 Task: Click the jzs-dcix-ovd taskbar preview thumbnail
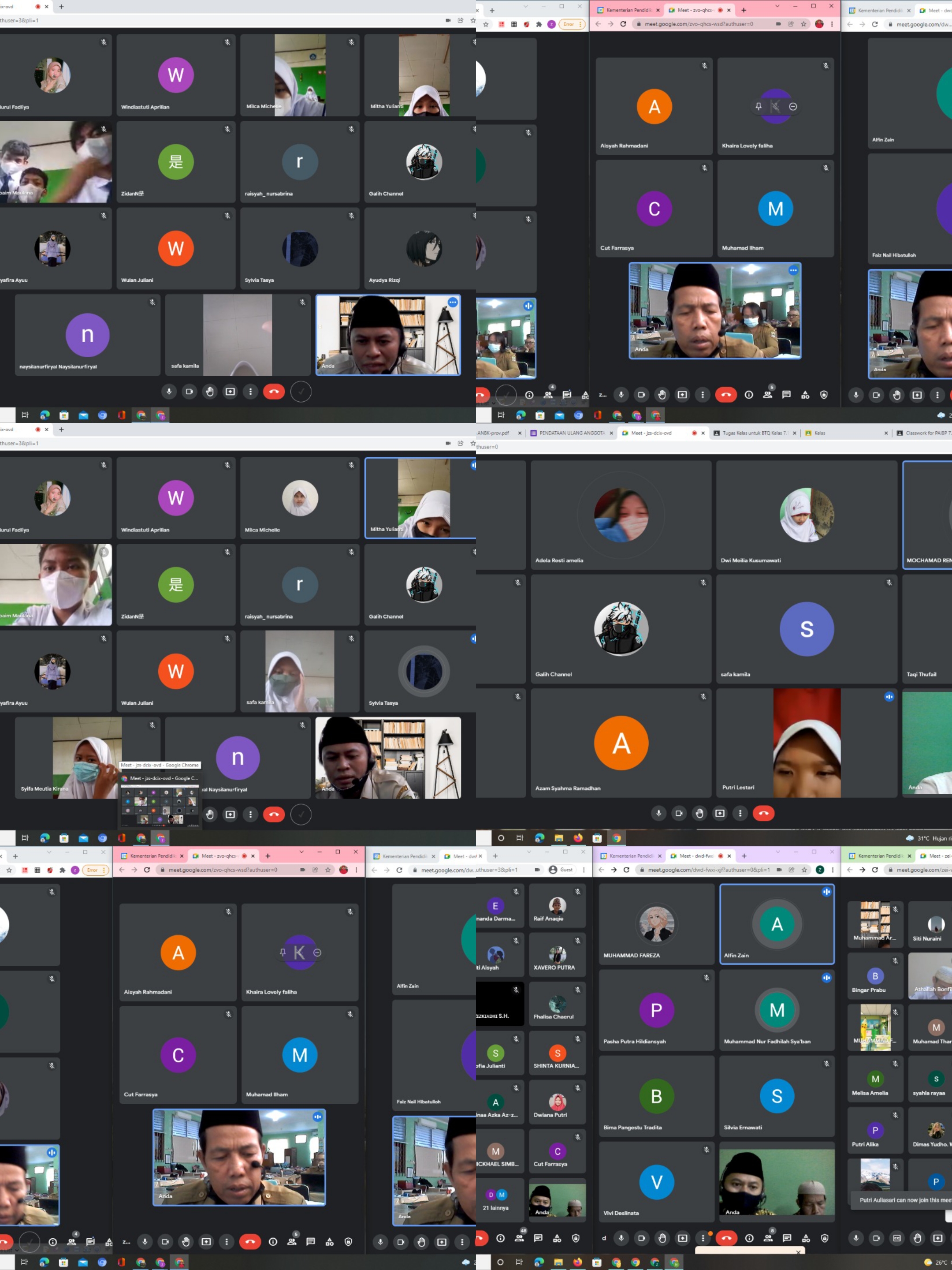pyautogui.click(x=160, y=805)
